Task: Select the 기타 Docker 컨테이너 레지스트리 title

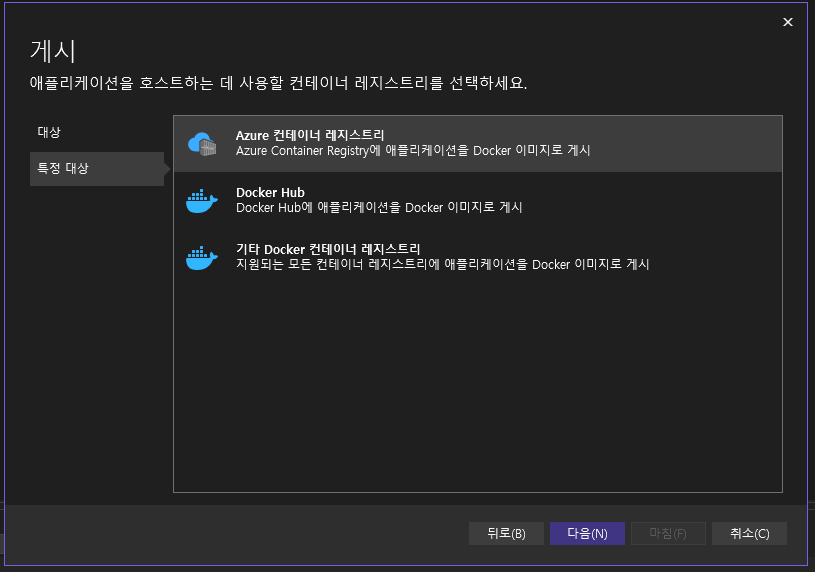Action: point(328,249)
